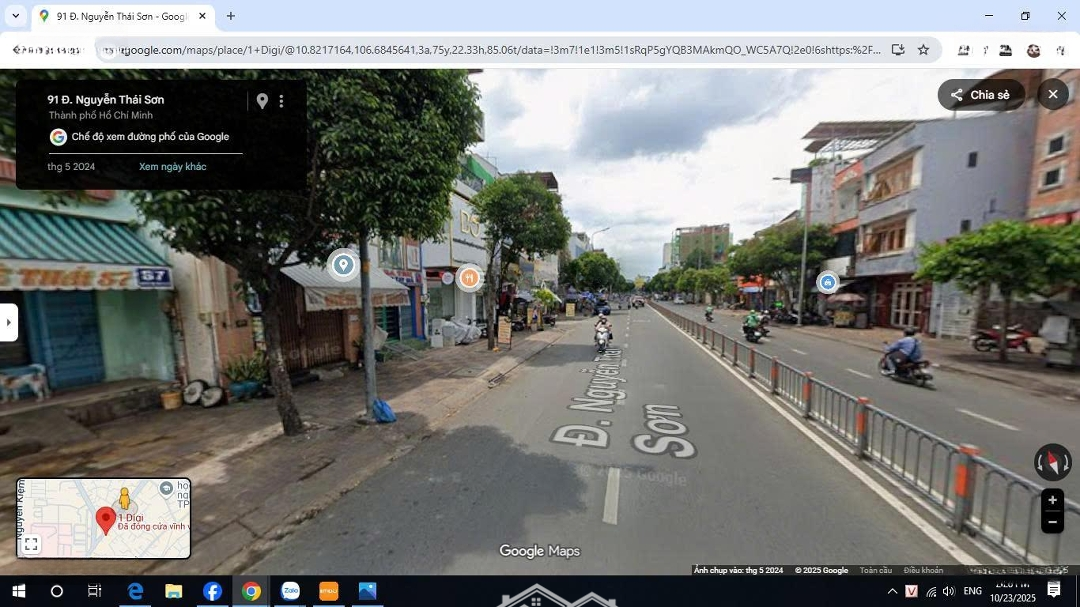Click 'Xem ngày khác' to see other dates

coord(172,167)
